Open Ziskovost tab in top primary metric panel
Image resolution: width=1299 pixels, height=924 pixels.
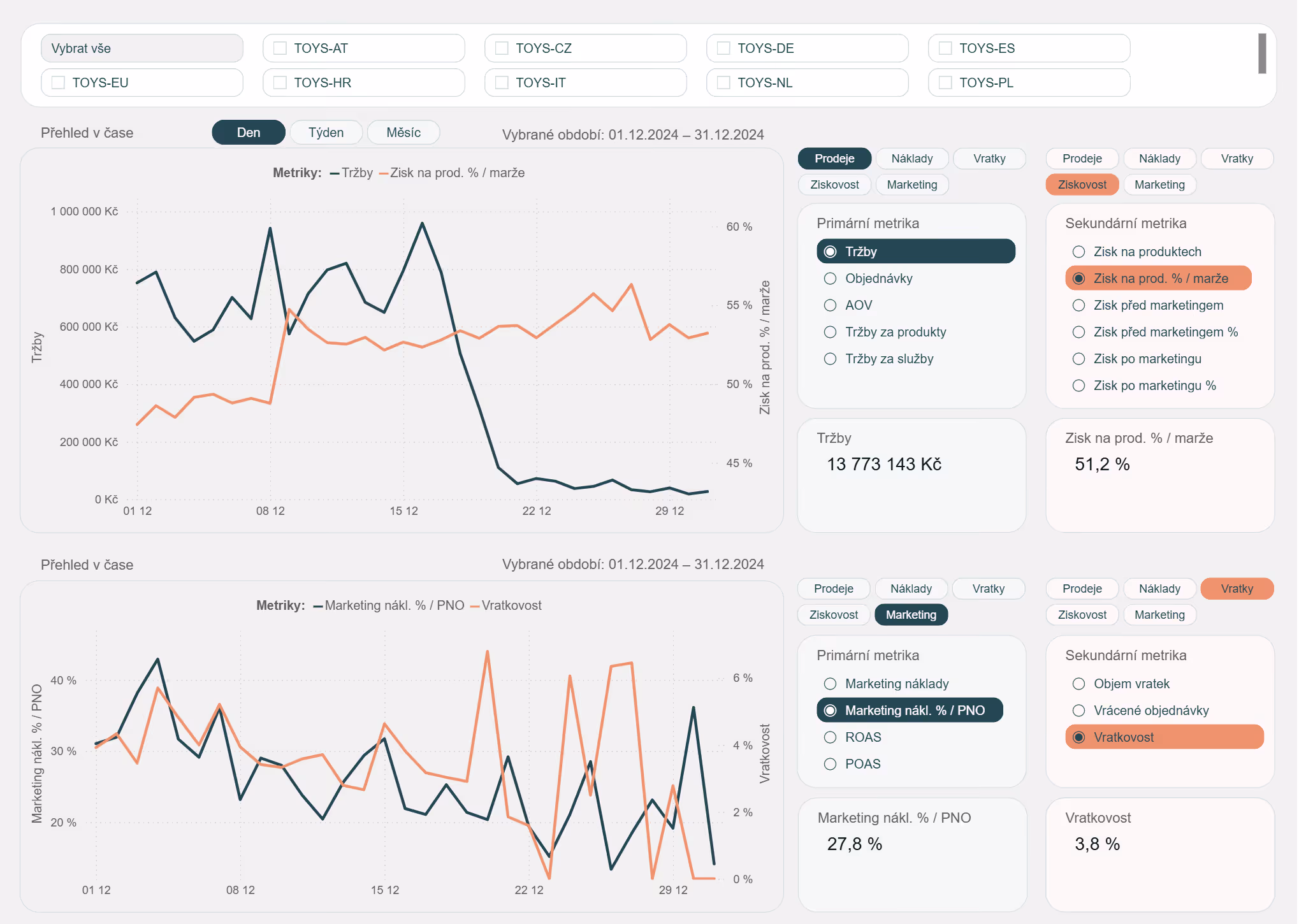click(834, 185)
